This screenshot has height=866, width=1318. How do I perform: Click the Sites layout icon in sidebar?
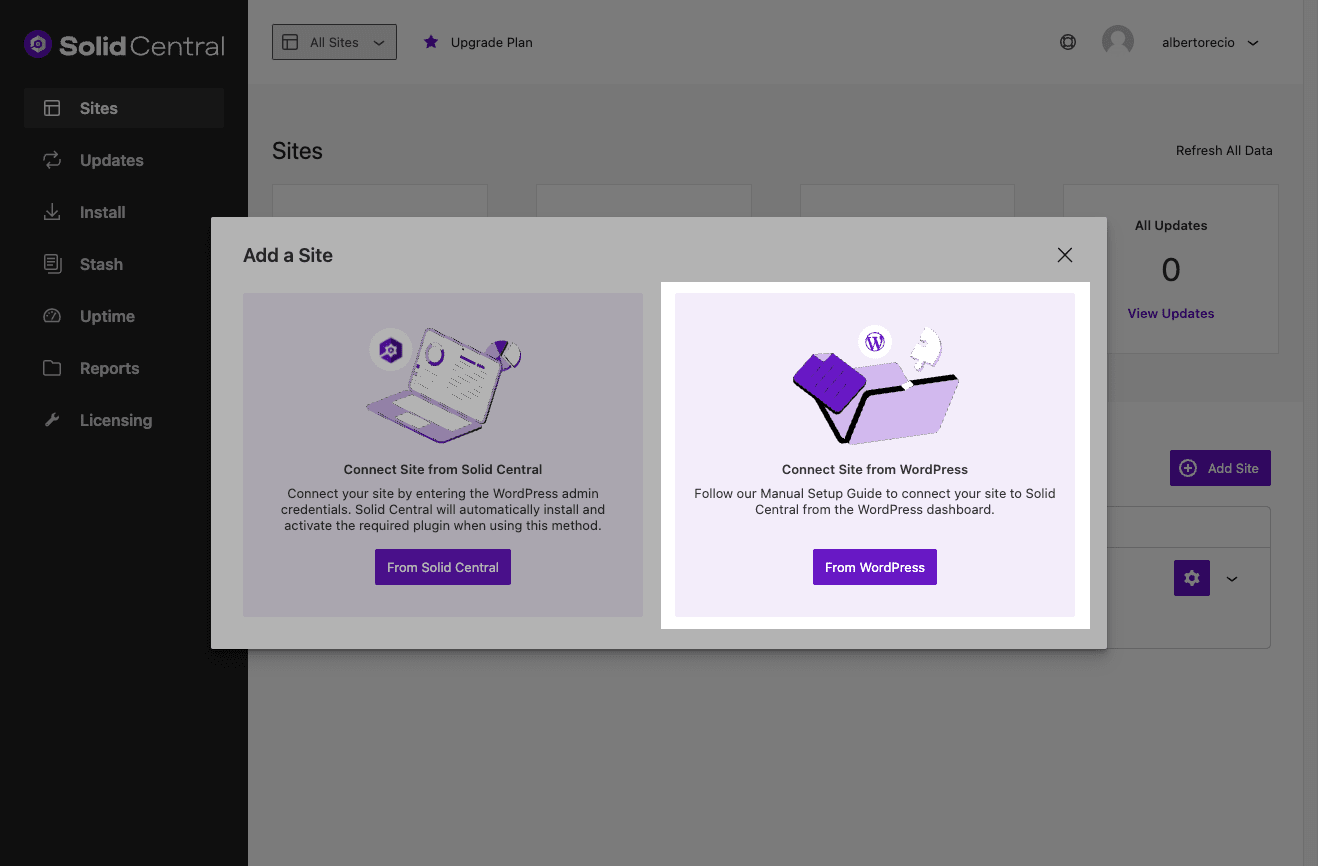pos(52,108)
